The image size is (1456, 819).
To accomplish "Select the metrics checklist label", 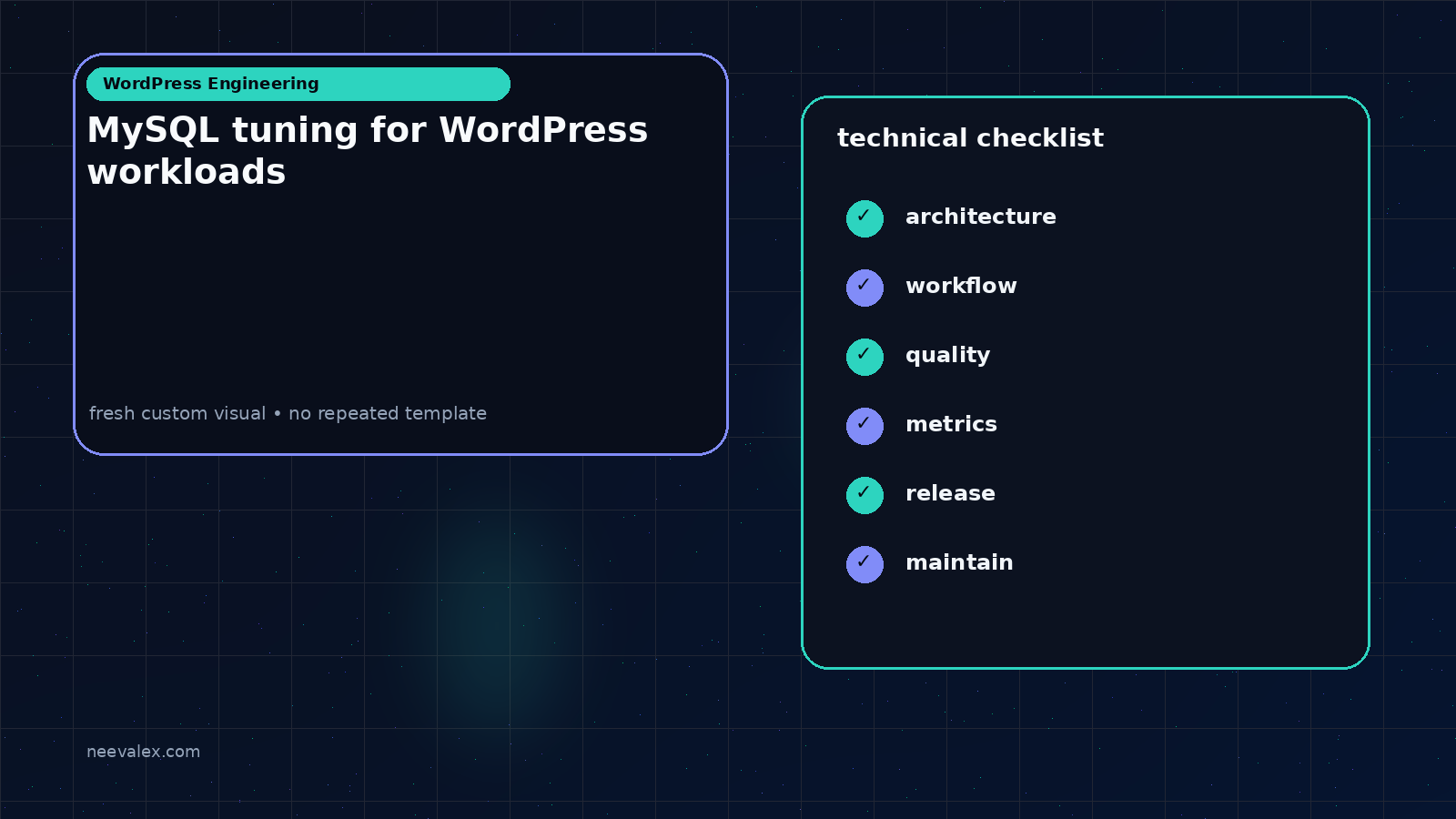I will [x=951, y=424].
